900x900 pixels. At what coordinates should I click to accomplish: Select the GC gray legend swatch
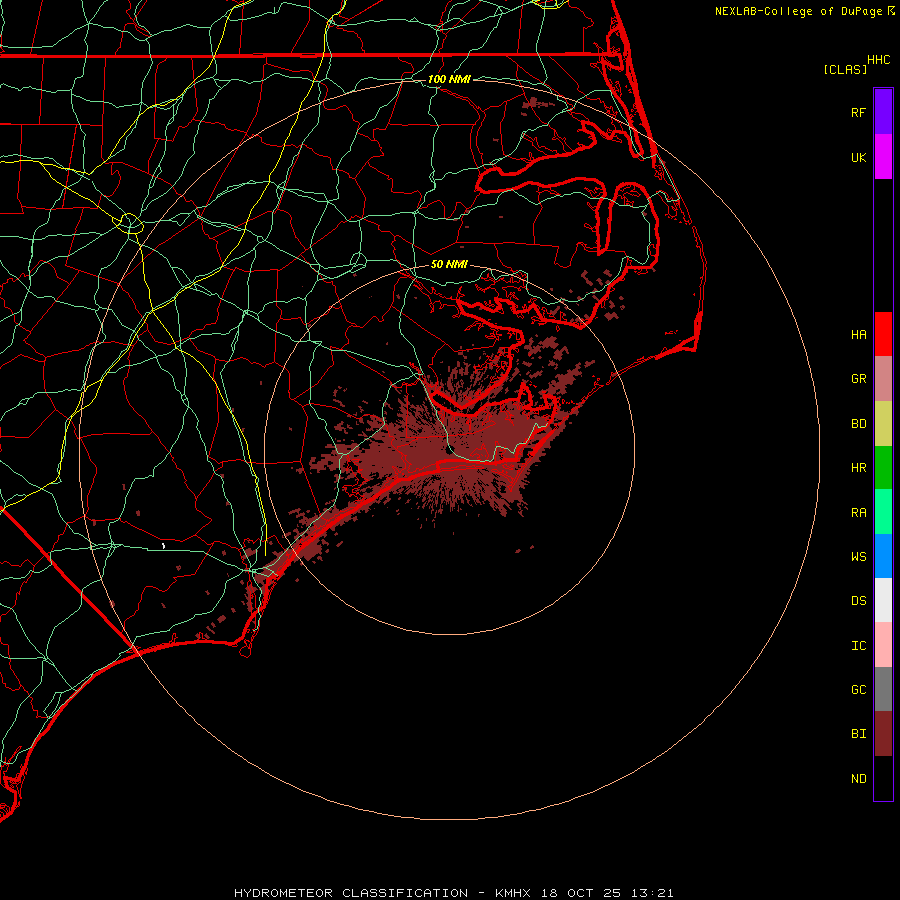click(883, 689)
